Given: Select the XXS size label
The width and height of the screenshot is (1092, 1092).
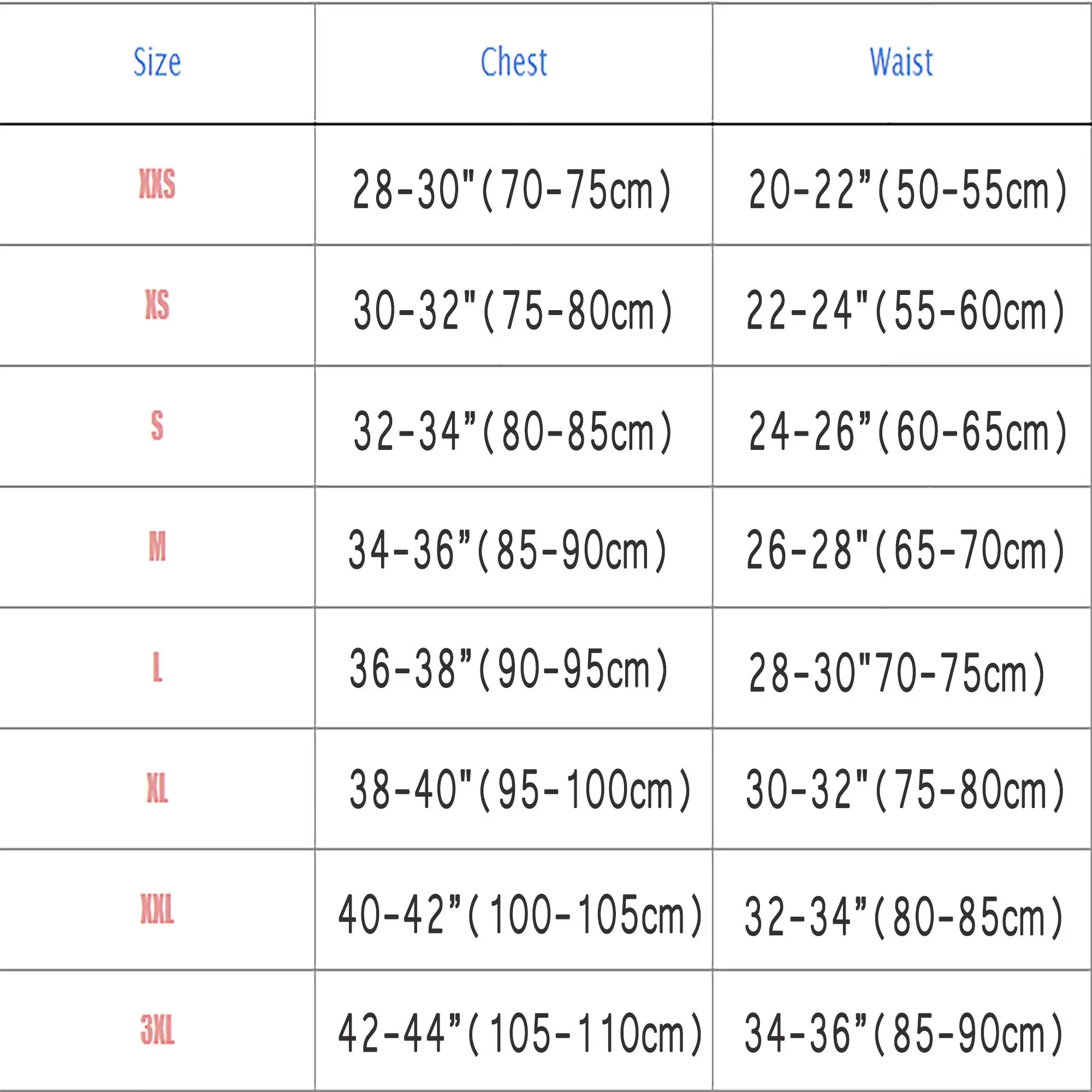Looking at the screenshot, I should click(x=157, y=184).
